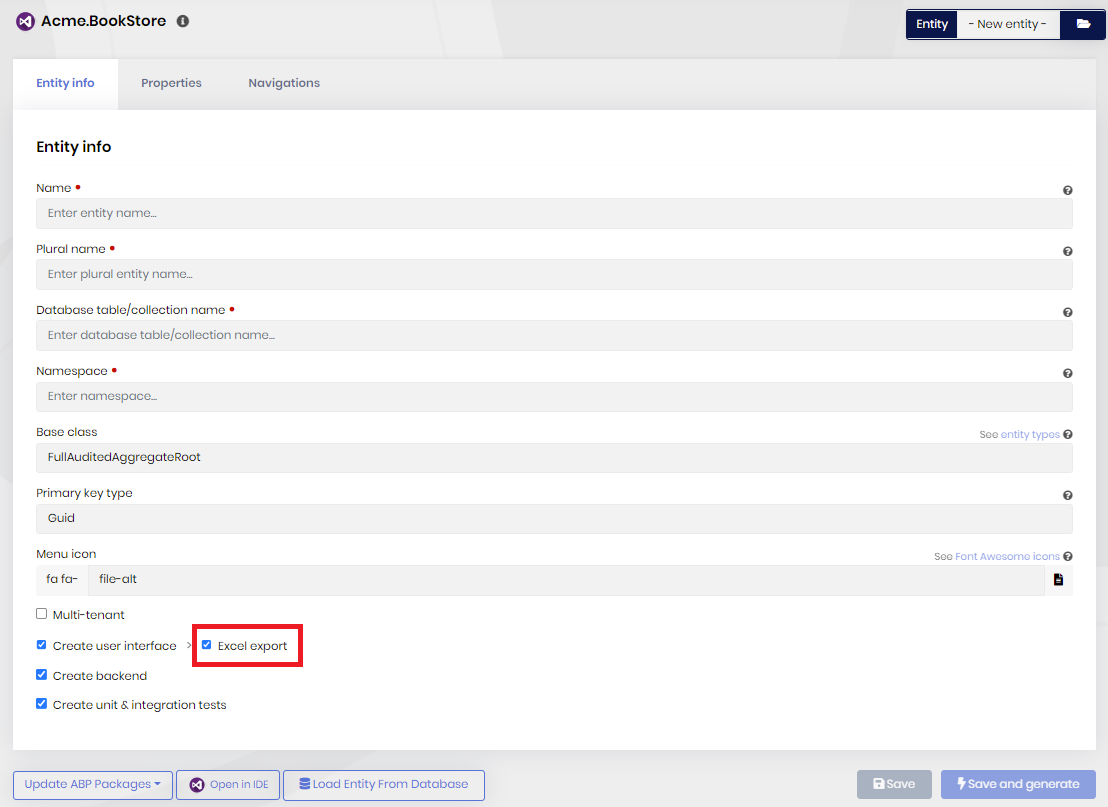The image size is (1108, 807).
Task: Click the Save and generate button
Action: pos(1018,784)
